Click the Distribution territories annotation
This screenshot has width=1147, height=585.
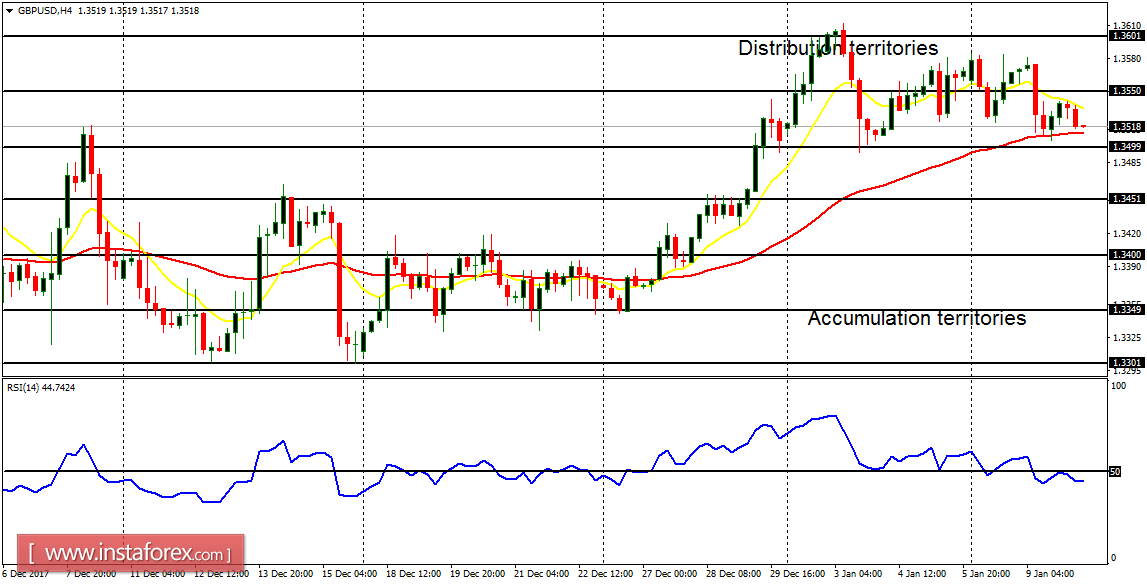click(x=838, y=47)
